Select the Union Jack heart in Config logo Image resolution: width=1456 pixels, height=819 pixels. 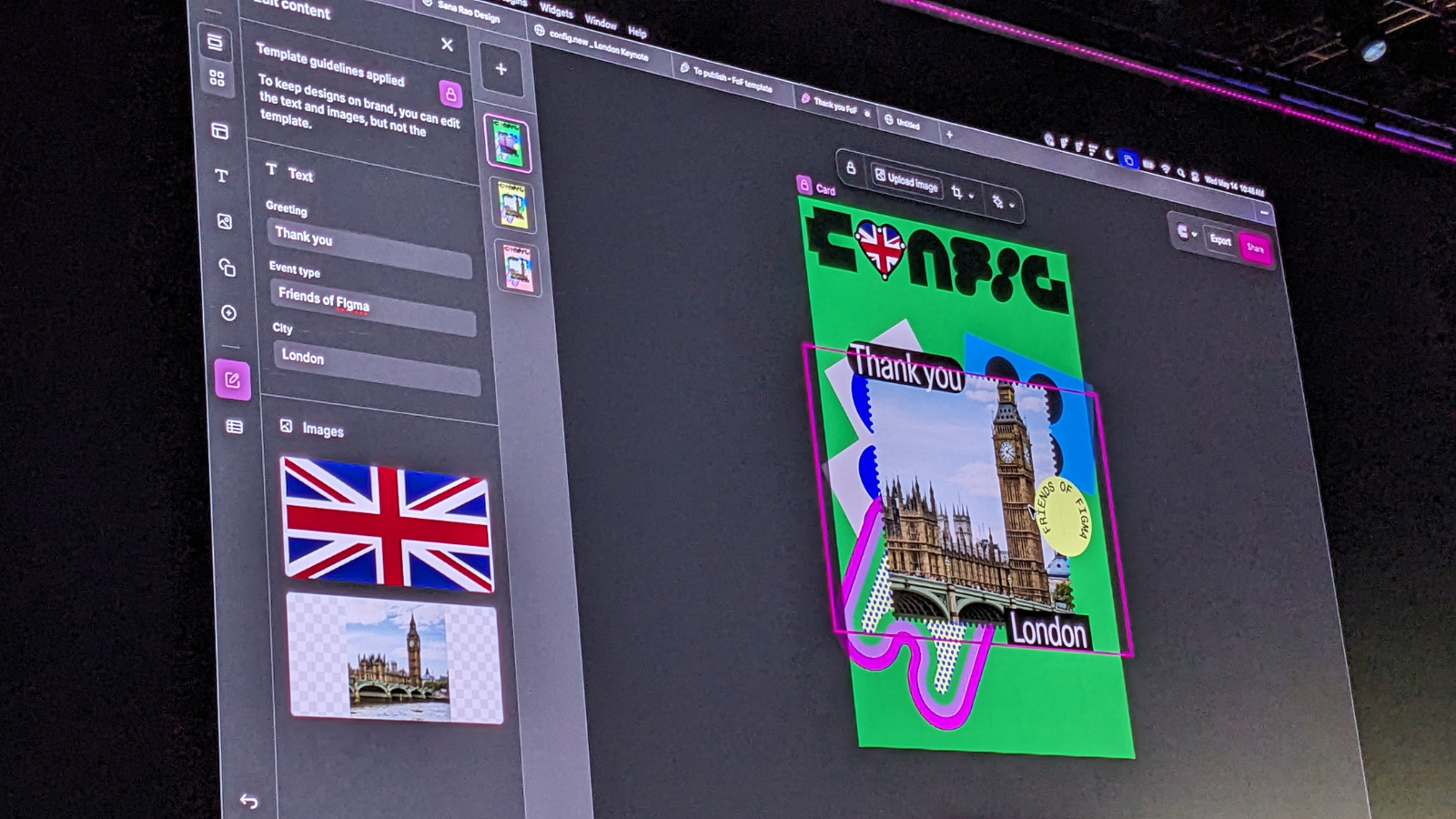pos(880,248)
